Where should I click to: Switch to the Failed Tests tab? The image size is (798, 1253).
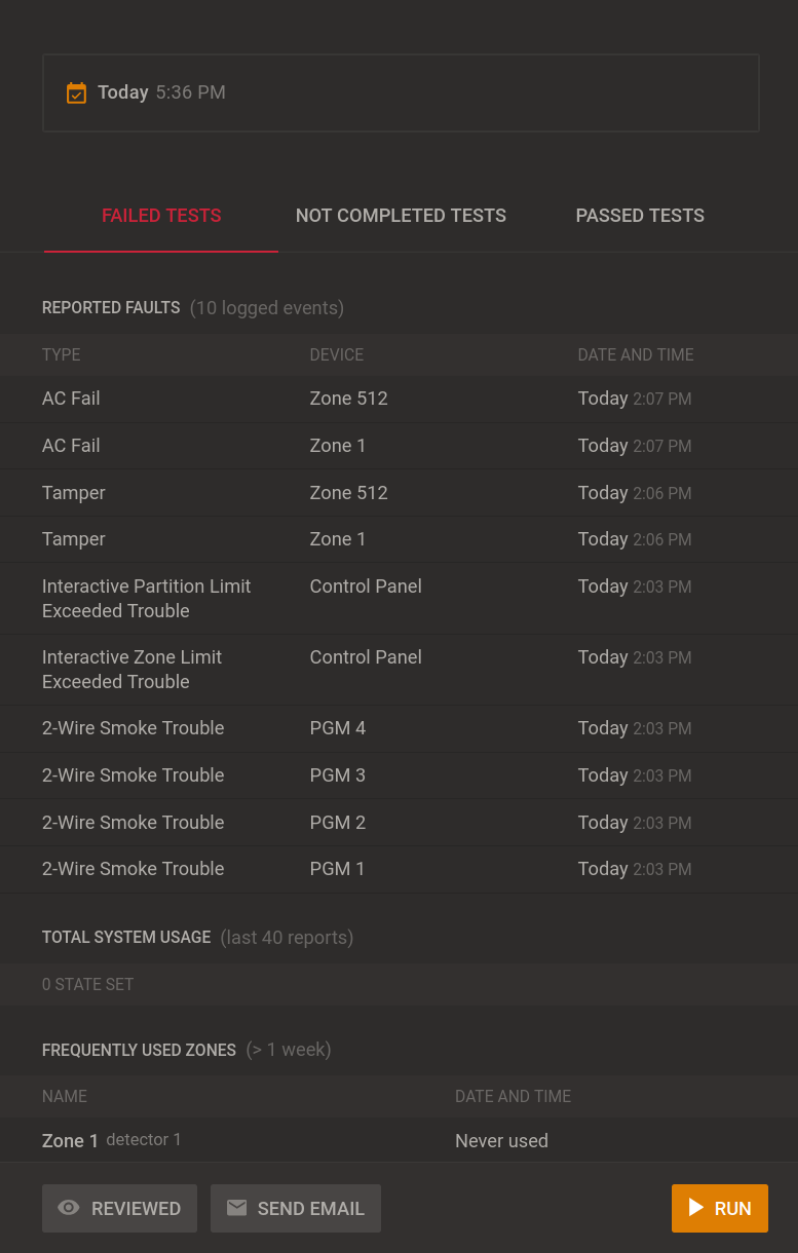pos(161,216)
